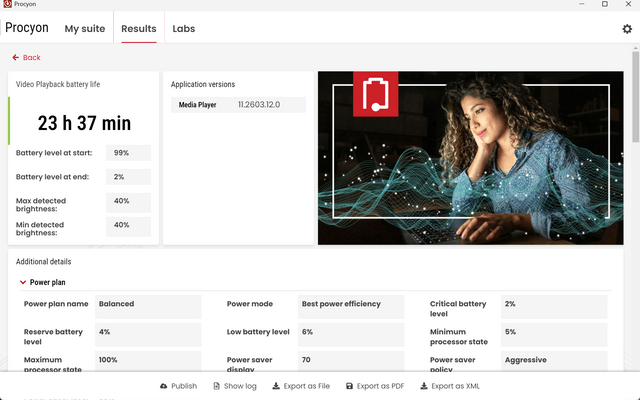
Task: Click the red battery benchmark icon
Action: [x=376, y=94]
